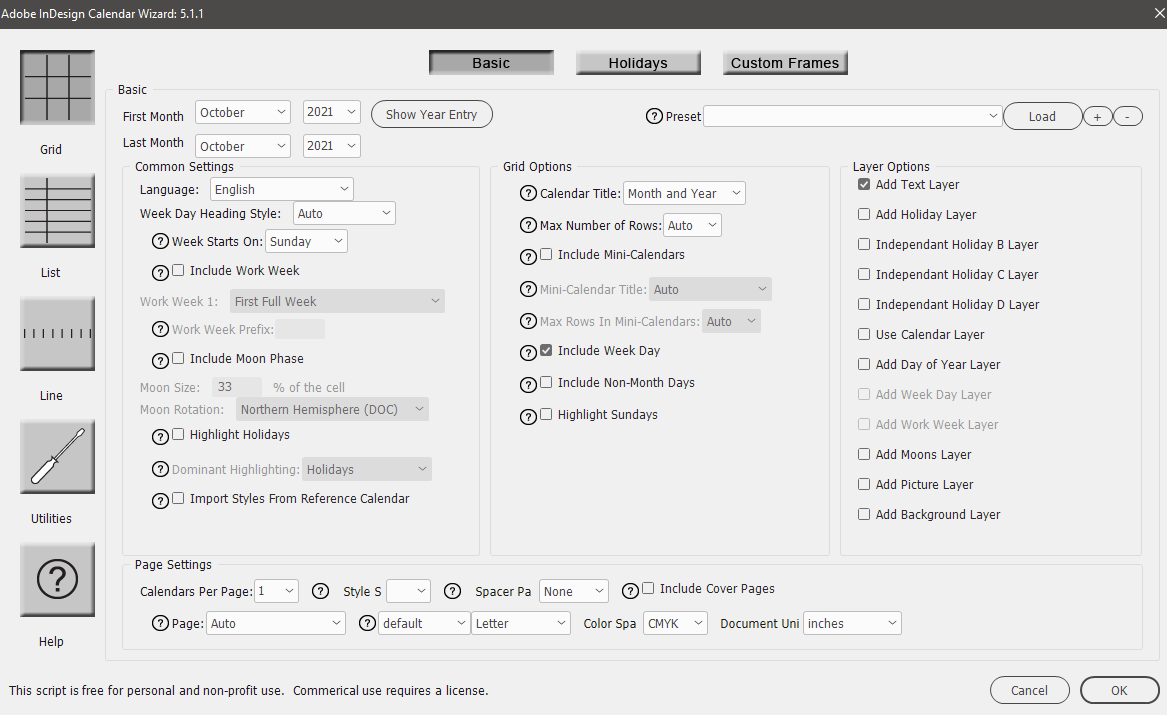1167x715 pixels.
Task: Open Letter page size dropdown
Action: [521, 623]
